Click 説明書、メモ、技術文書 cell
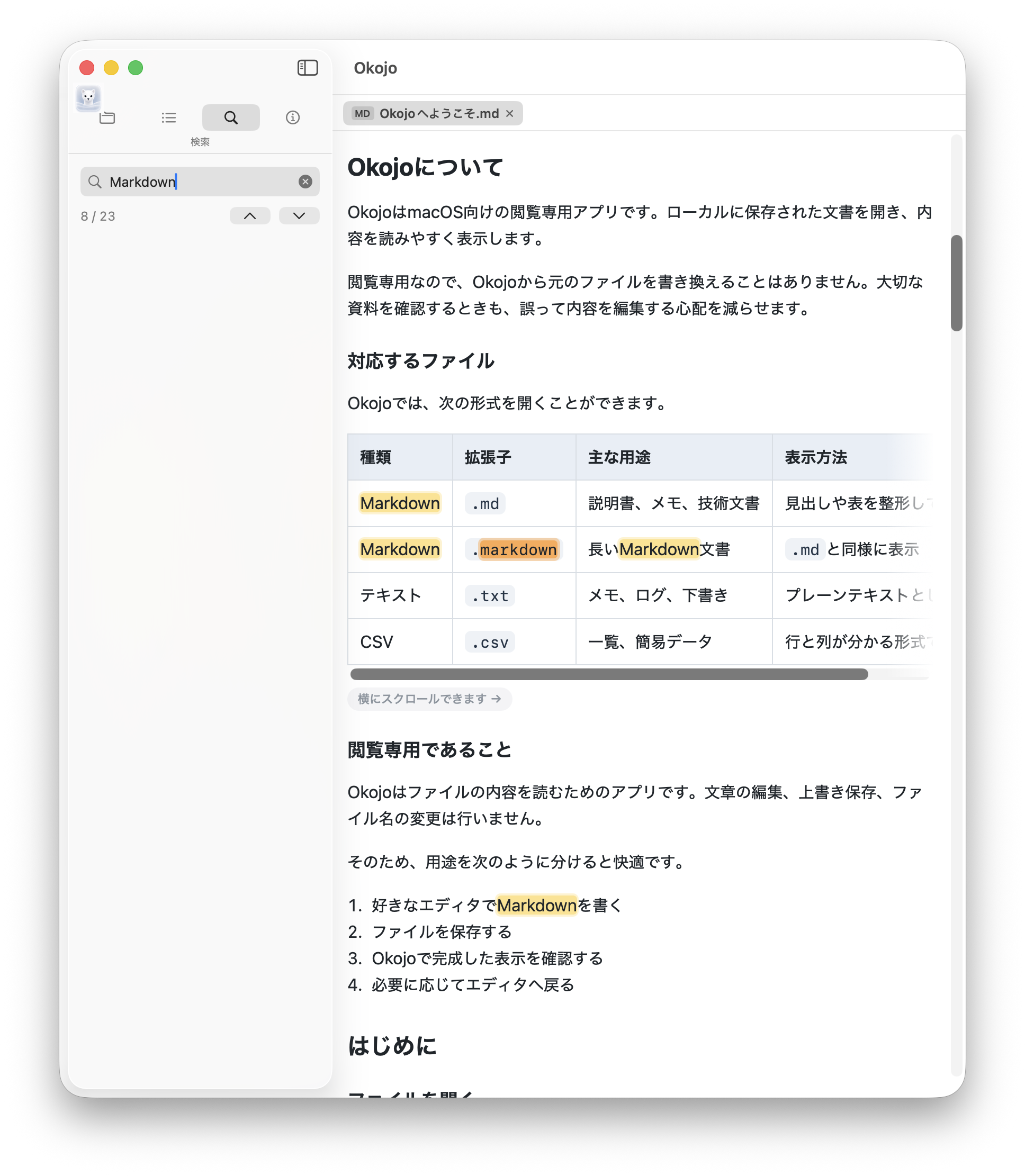This screenshot has width=1025, height=1176. click(674, 504)
